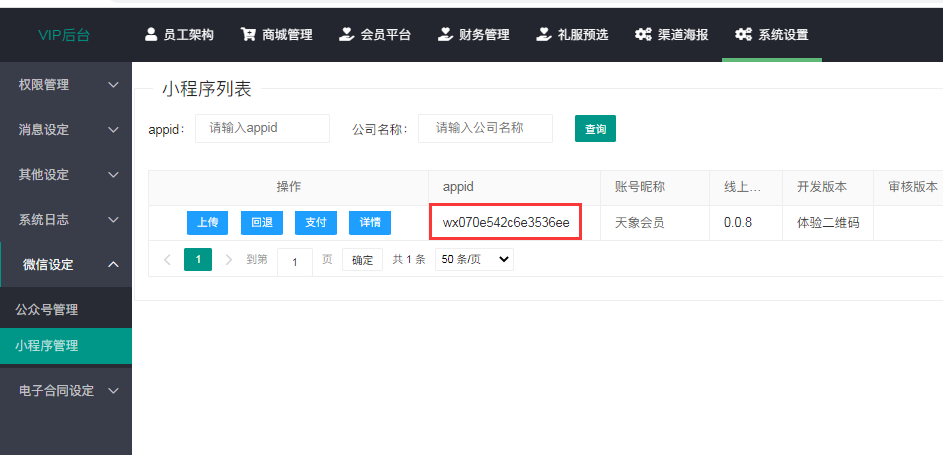Click the 会员平台 icon in top bar
The image size is (943, 455).
click(346, 35)
